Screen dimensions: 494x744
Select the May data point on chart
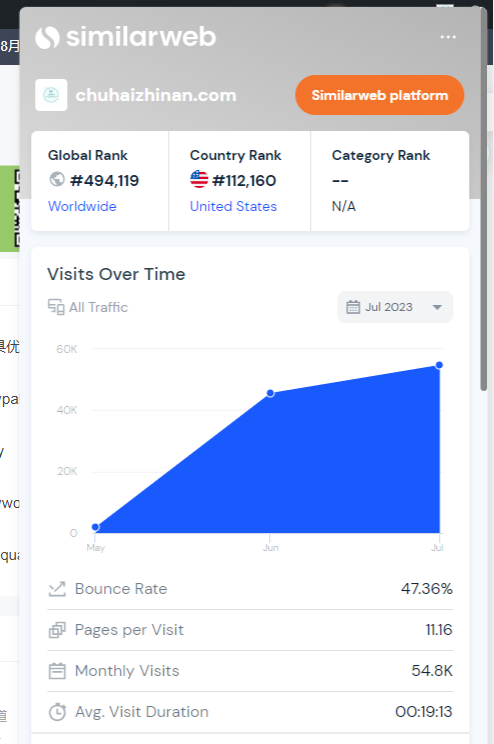click(95, 527)
